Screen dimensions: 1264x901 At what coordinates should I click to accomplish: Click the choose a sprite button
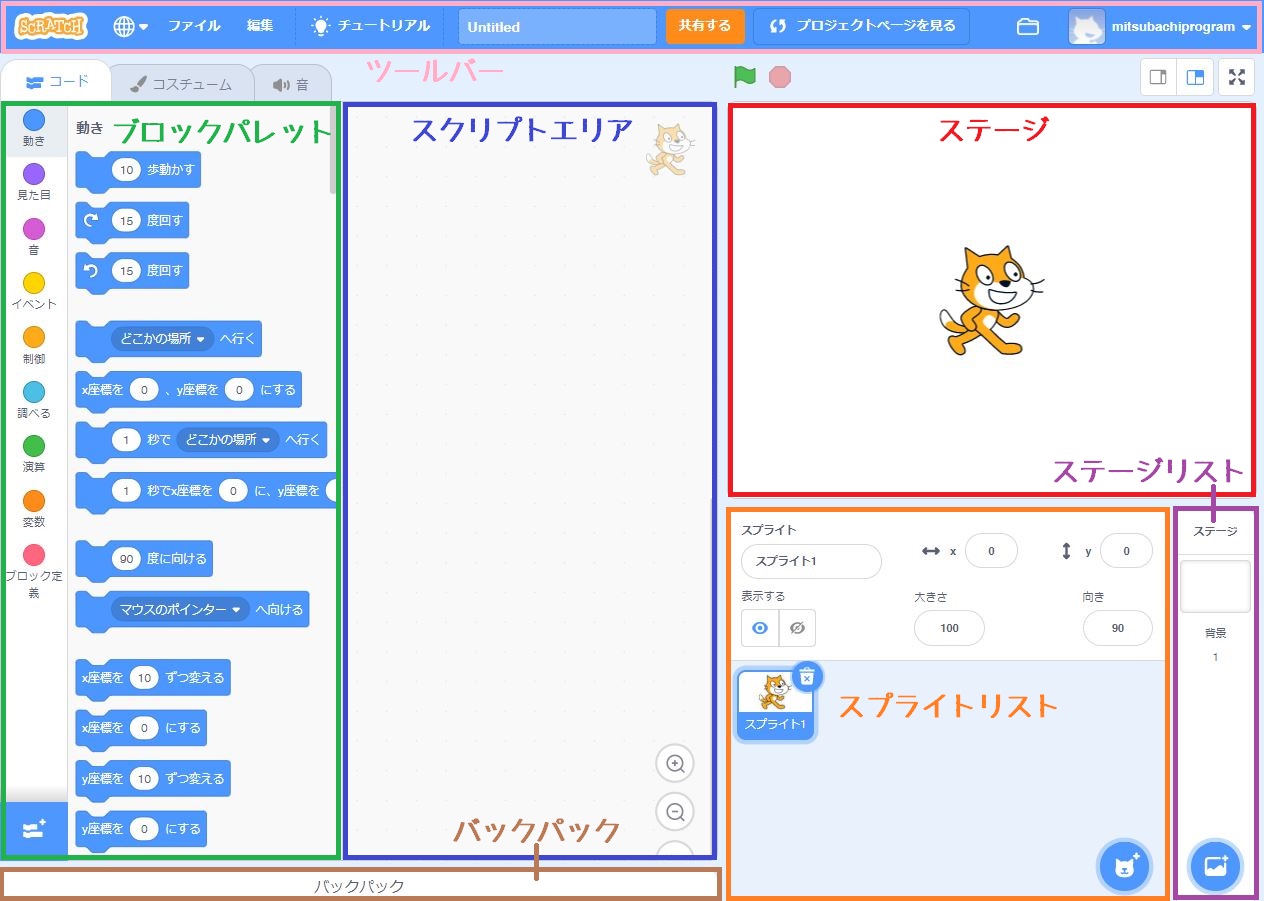[x=1126, y=866]
